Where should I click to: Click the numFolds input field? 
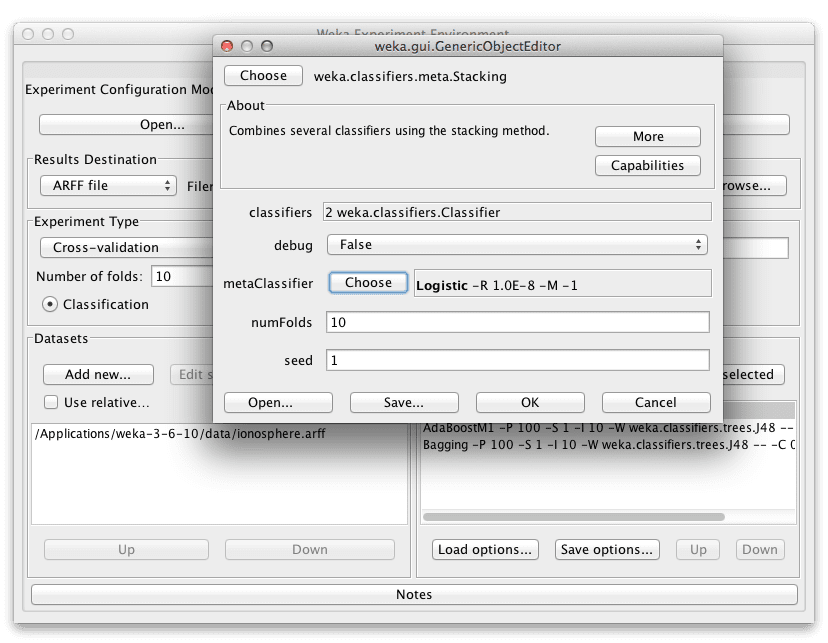(518, 322)
